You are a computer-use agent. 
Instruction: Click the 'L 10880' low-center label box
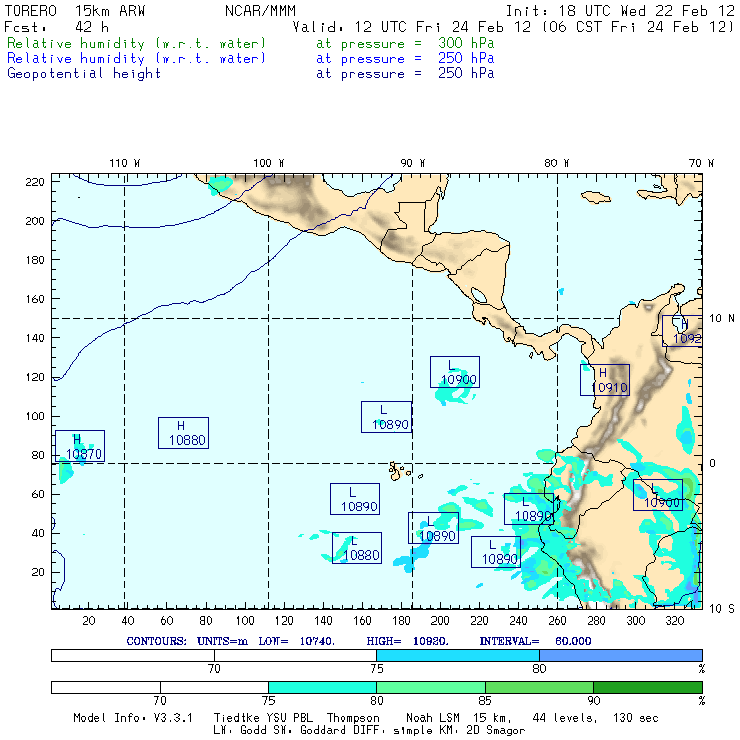point(357,548)
